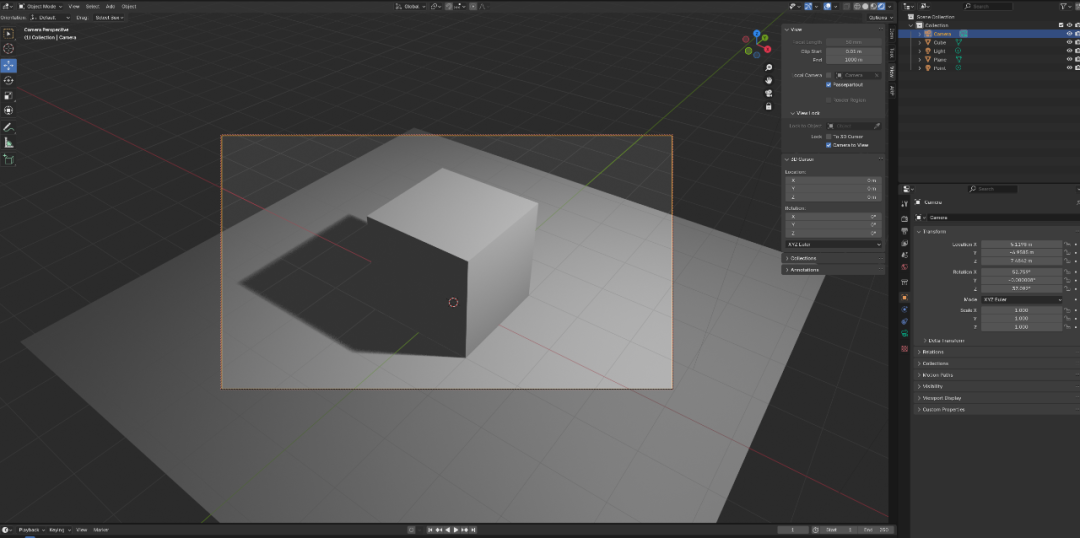
Task: Click the play animation button
Action: (x=455, y=530)
